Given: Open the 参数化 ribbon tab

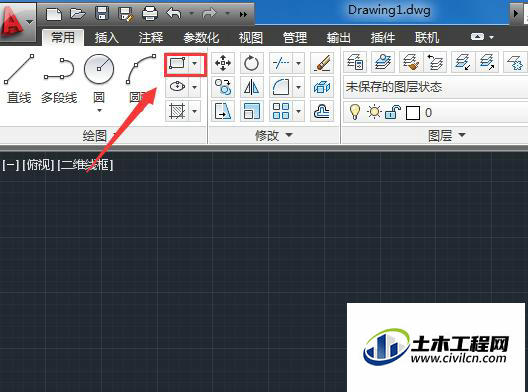Looking at the screenshot, I should click(x=201, y=38).
